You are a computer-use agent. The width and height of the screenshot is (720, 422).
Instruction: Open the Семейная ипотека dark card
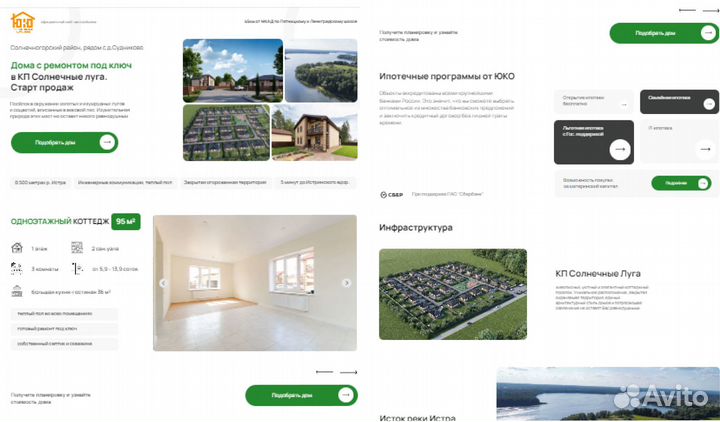(x=679, y=101)
